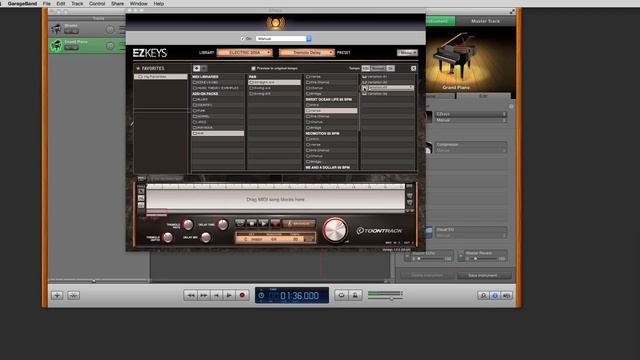
Task: Open the GarageBand application menu
Action: 22,3
